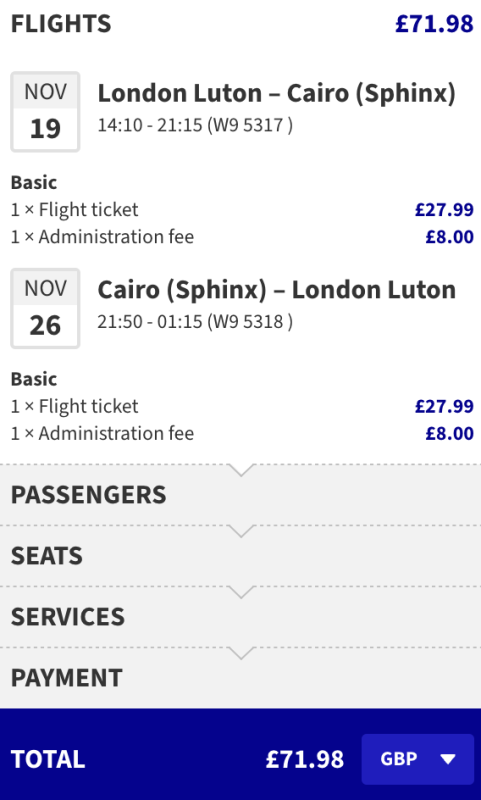Click the chevron above Passengers
Image resolution: width=481 pixels, height=800 pixels.
(x=241, y=470)
